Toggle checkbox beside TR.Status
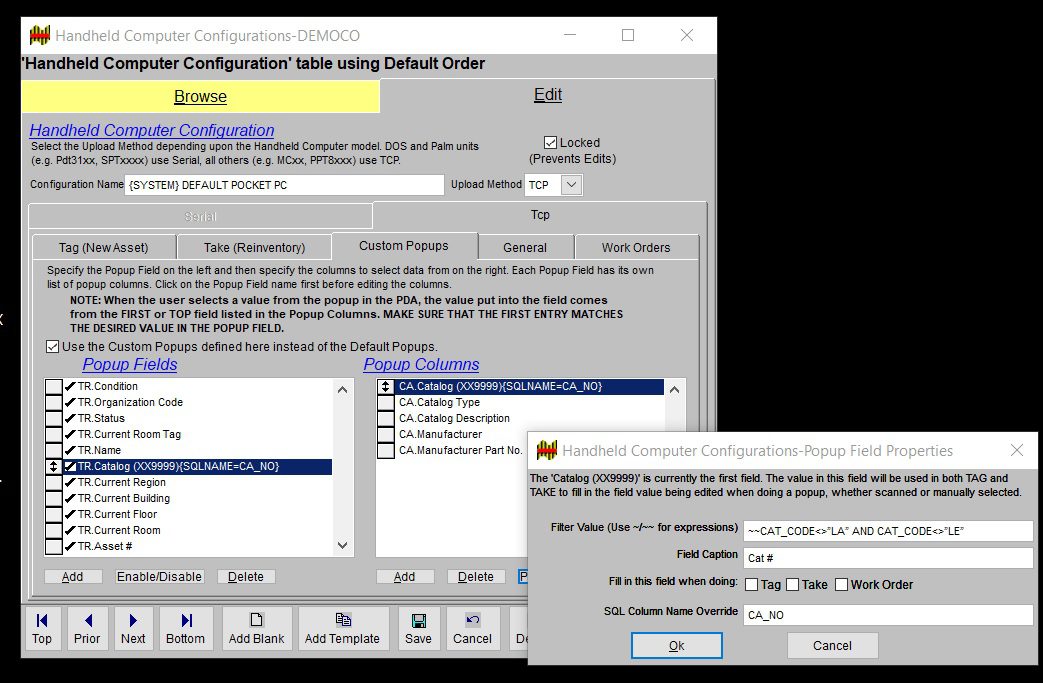Viewport: 1043px width, 683px height. point(54,418)
